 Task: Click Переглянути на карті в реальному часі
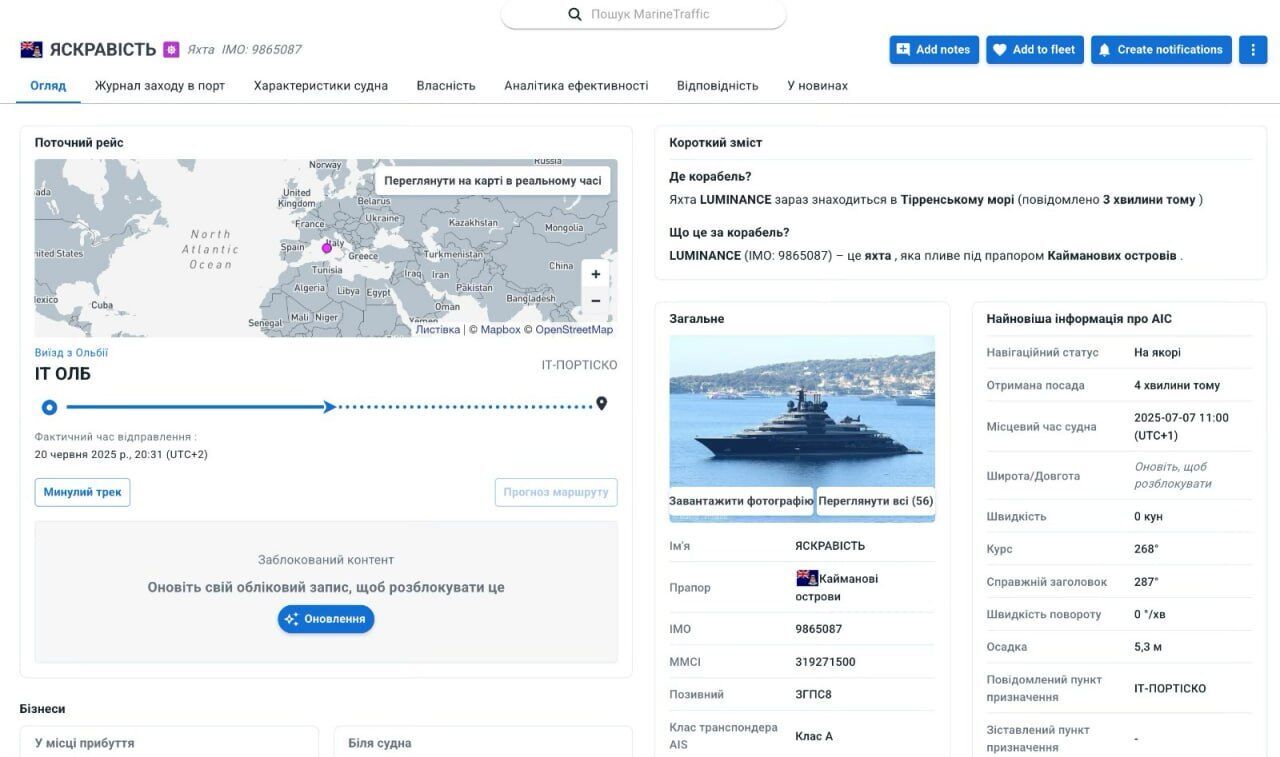[x=493, y=181]
